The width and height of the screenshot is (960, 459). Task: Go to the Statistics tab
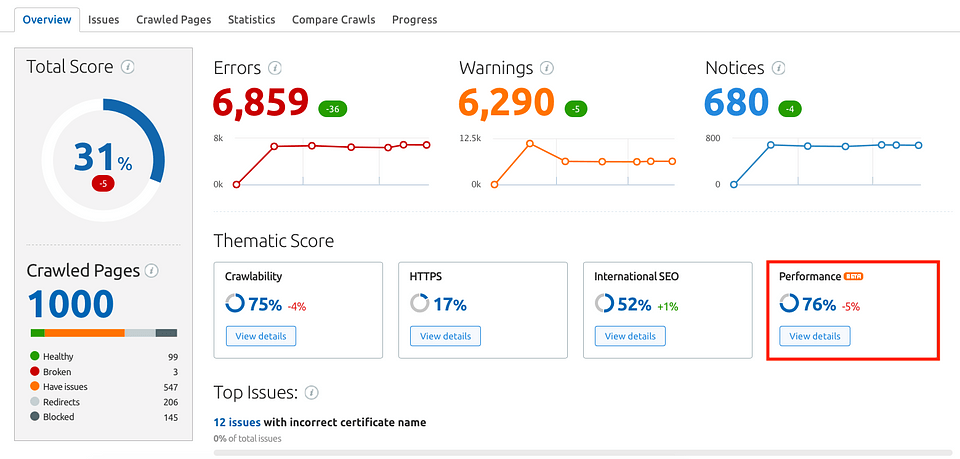(252, 20)
